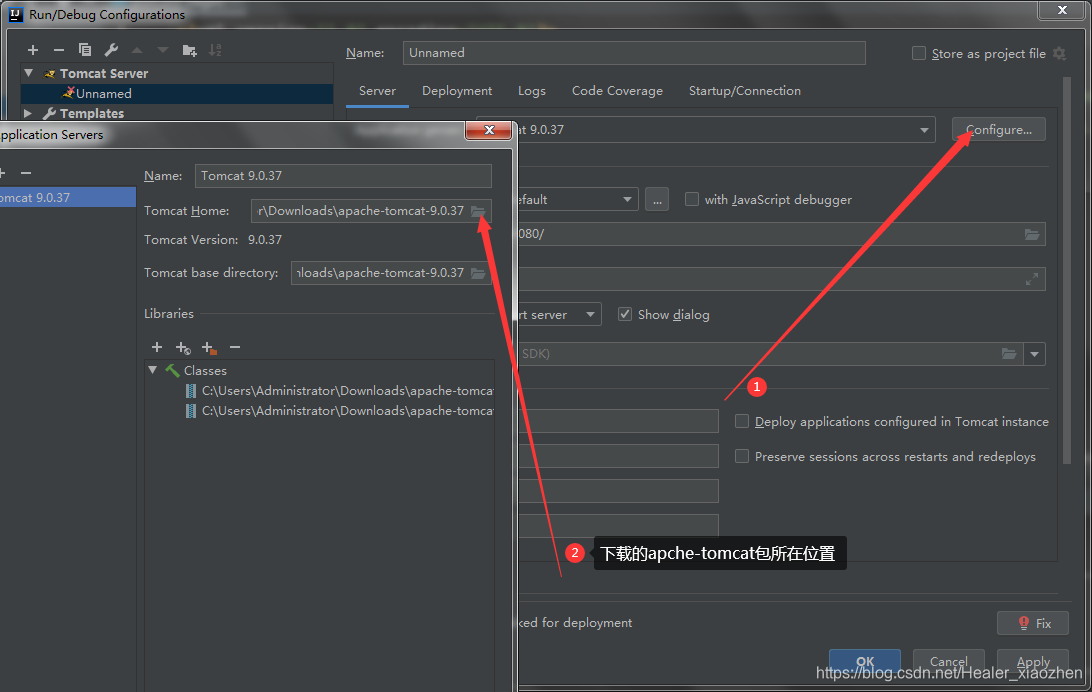The width and height of the screenshot is (1092, 692).
Task: Remove application server with minus icon
Action: [26, 173]
